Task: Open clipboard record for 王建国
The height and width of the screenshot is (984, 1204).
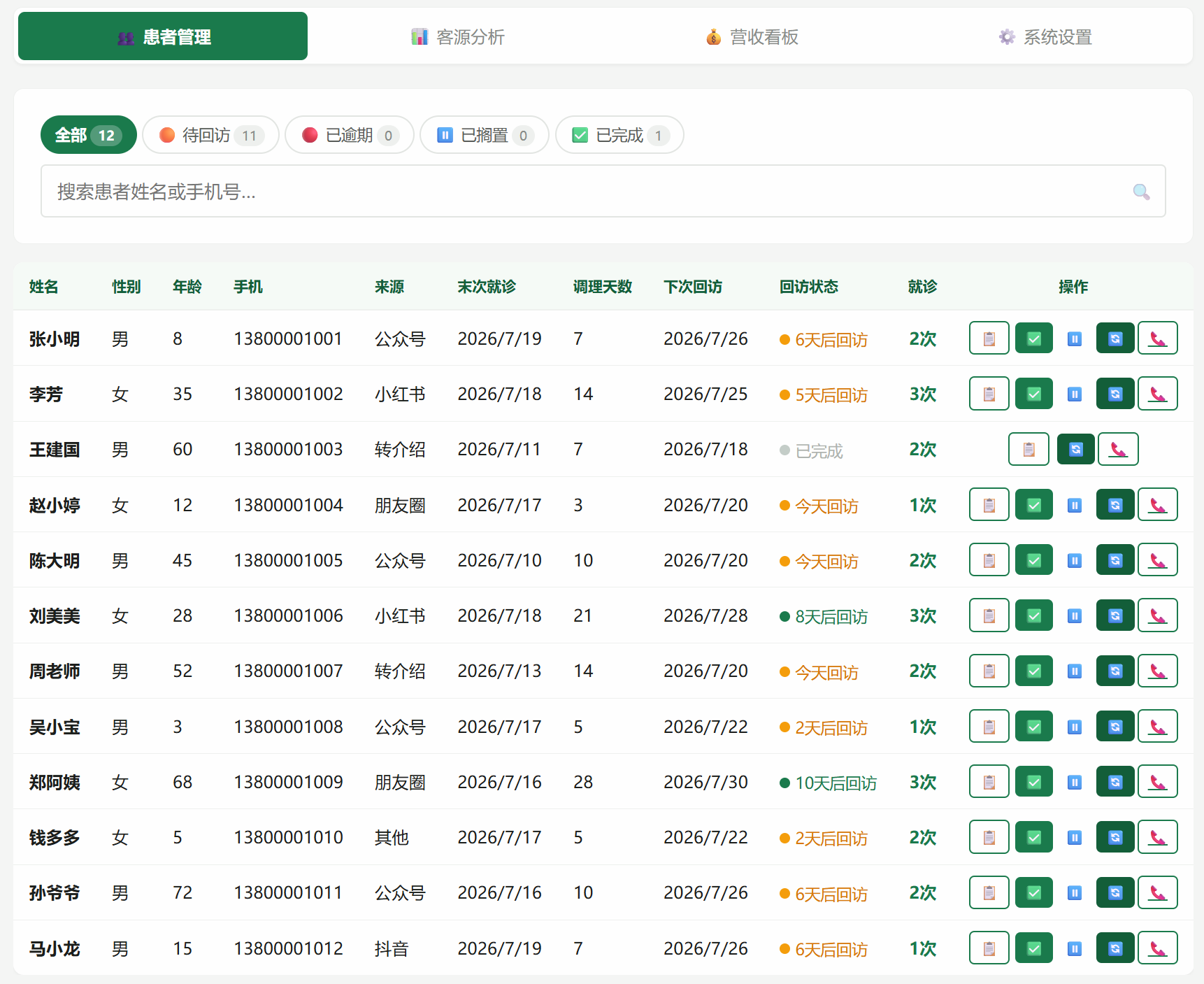Action: point(1029,449)
